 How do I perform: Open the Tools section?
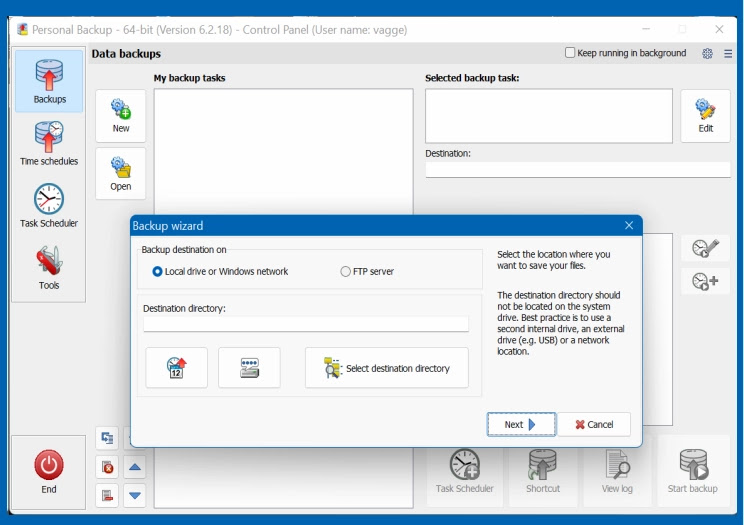pyautogui.click(x=49, y=267)
